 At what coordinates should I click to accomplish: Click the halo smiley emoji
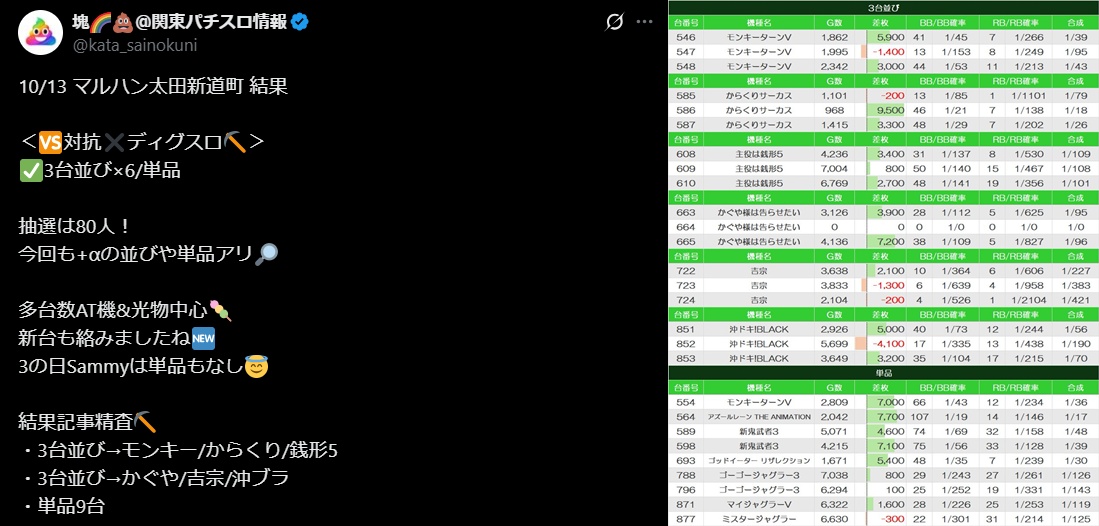coord(257,367)
